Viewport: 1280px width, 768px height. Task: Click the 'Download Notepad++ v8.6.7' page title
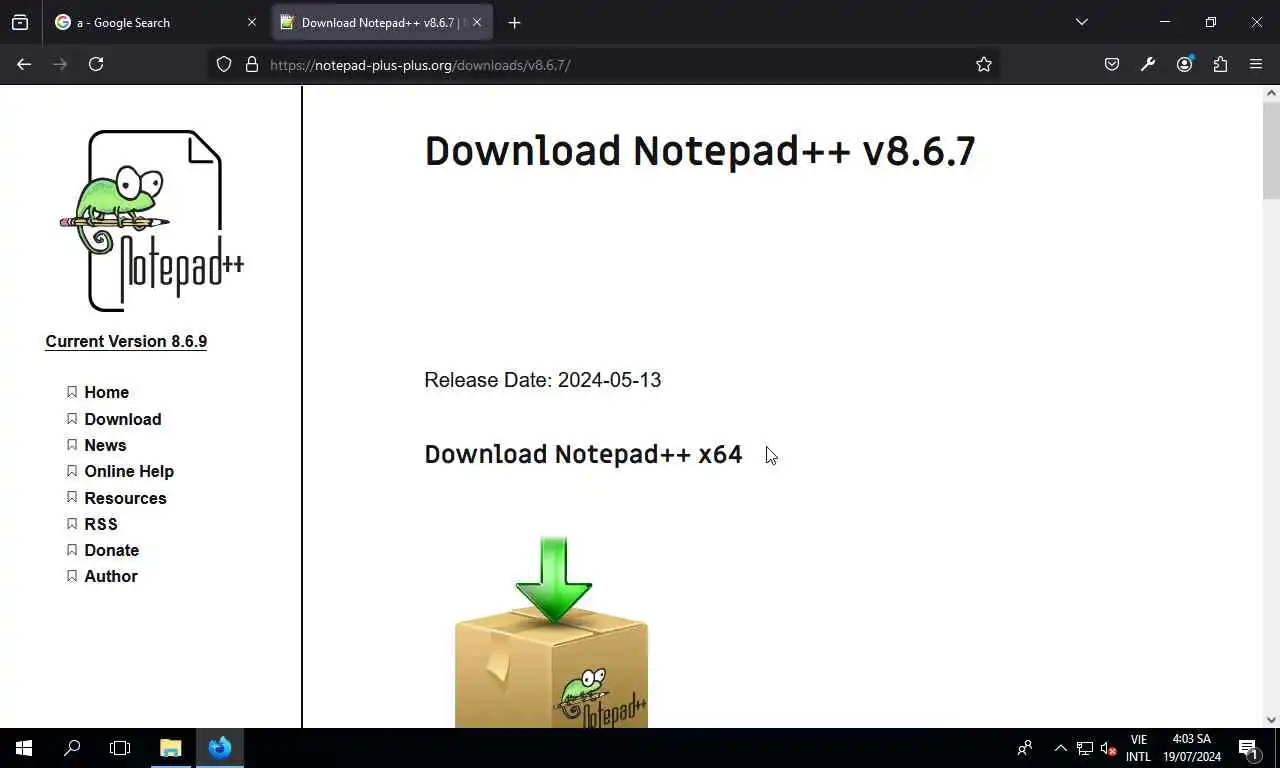pyautogui.click(x=700, y=151)
